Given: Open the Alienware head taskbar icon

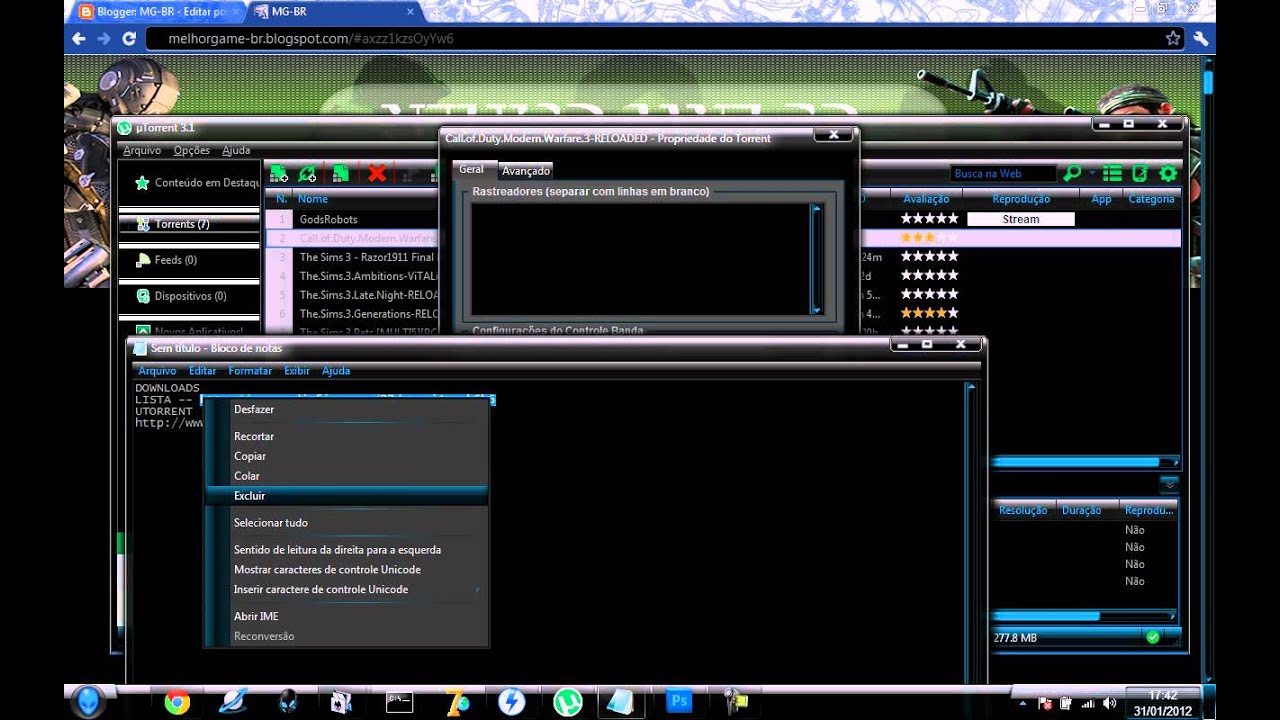Looking at the screenshot, I should pyautogui.click(x=288, y=702).
